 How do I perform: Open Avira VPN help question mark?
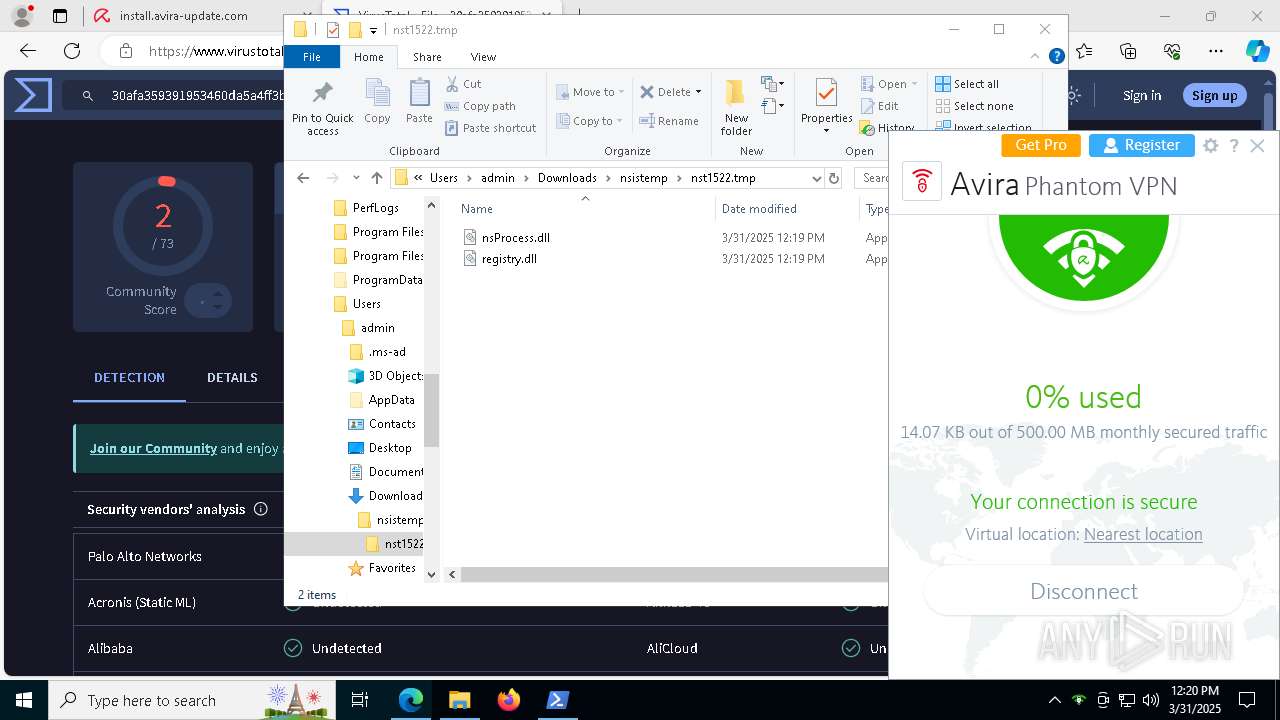1234,145
